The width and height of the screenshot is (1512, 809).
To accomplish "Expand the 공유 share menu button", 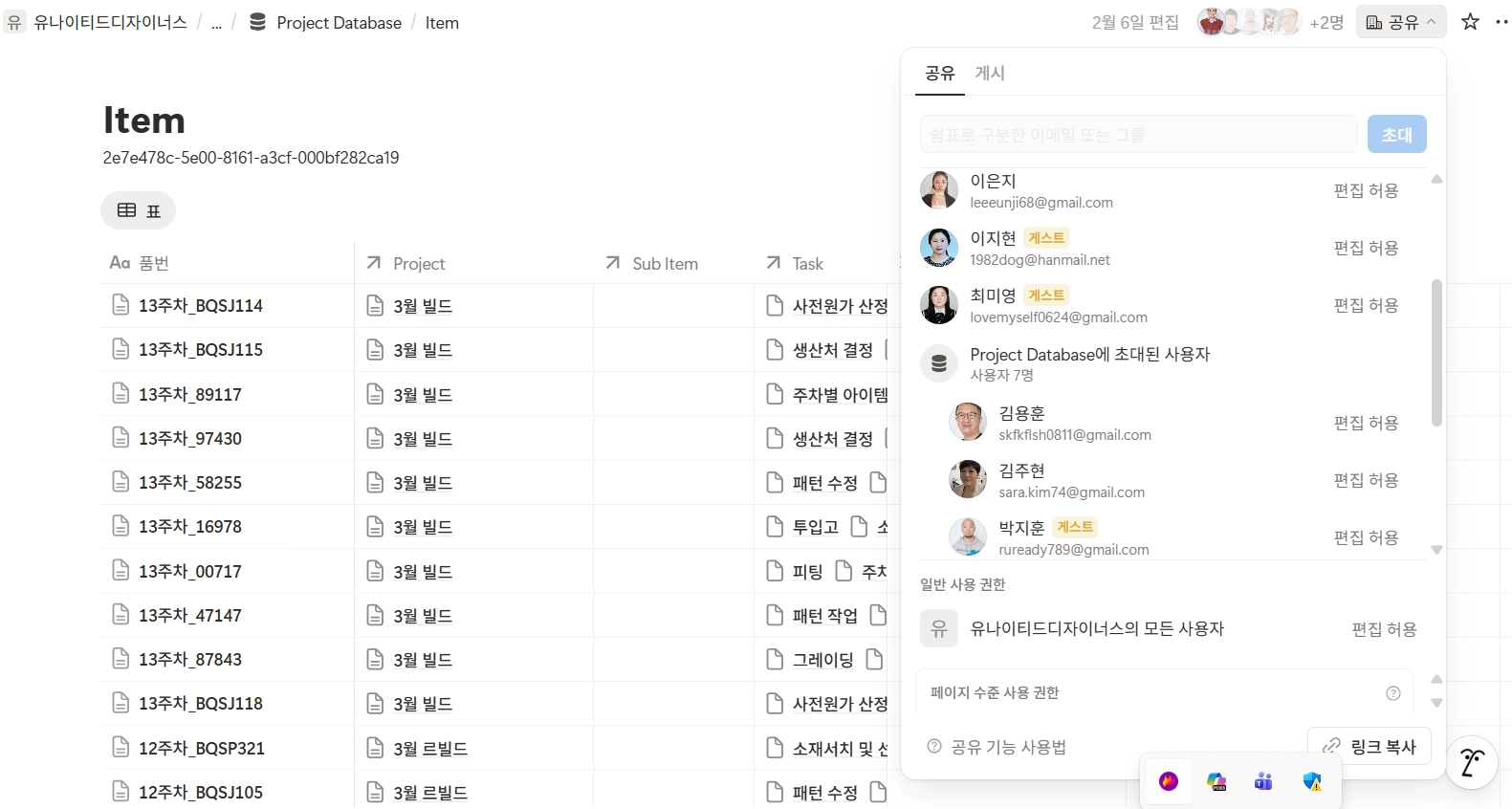I will (1401, 22).
